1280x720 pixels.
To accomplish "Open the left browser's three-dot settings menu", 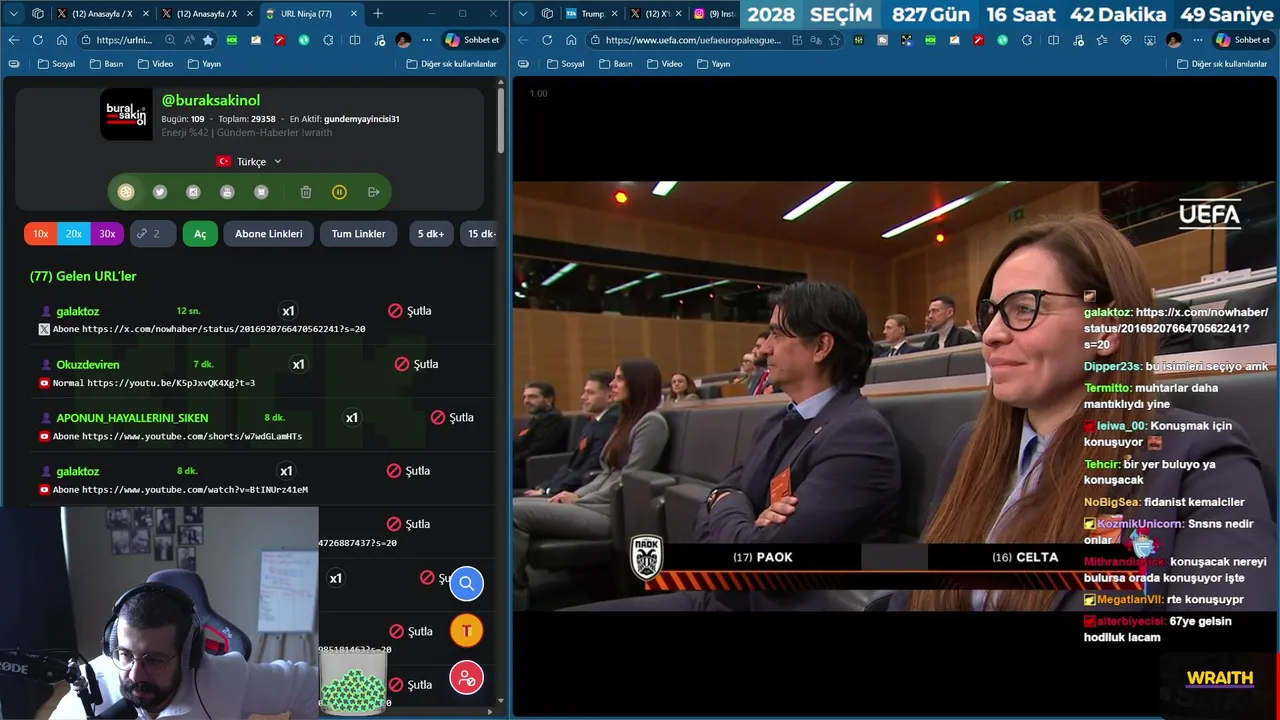I will (427, 40).
